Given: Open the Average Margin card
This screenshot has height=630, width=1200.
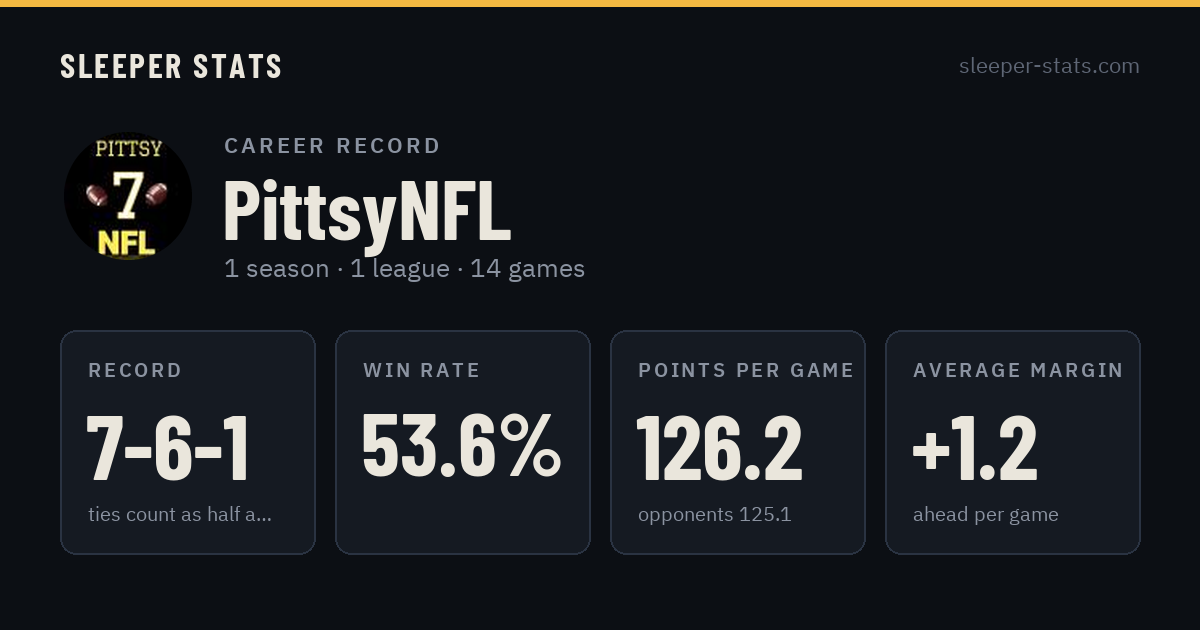Looking at the screenshot, I should pyautogui.click(x=1013, y=442).
